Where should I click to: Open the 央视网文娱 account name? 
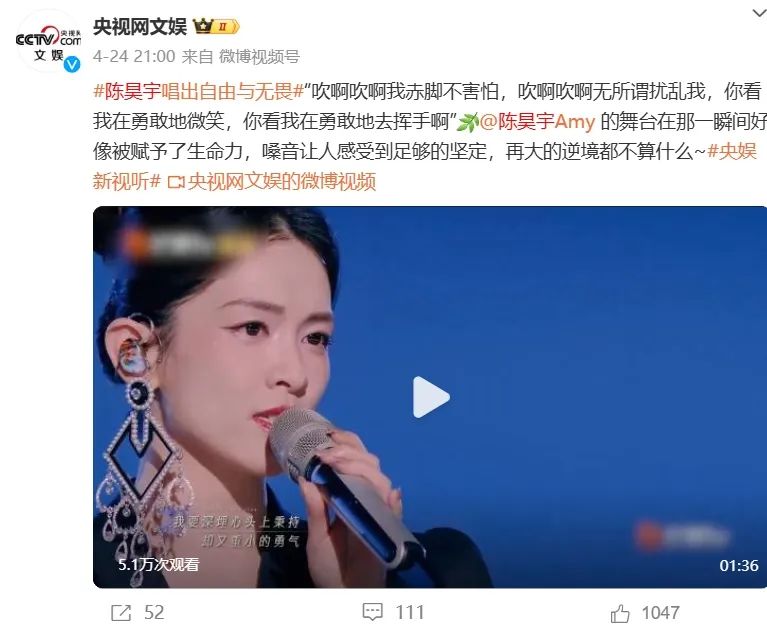click(140, 26)
